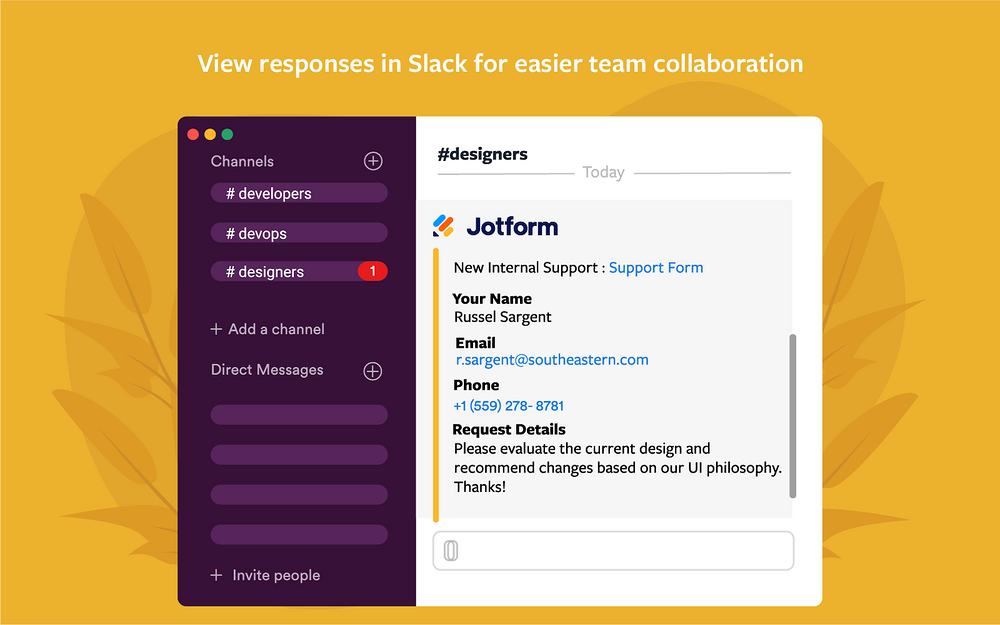Open the Support Form link
This screenshot has height=625, width=1000.
(656, 268)
